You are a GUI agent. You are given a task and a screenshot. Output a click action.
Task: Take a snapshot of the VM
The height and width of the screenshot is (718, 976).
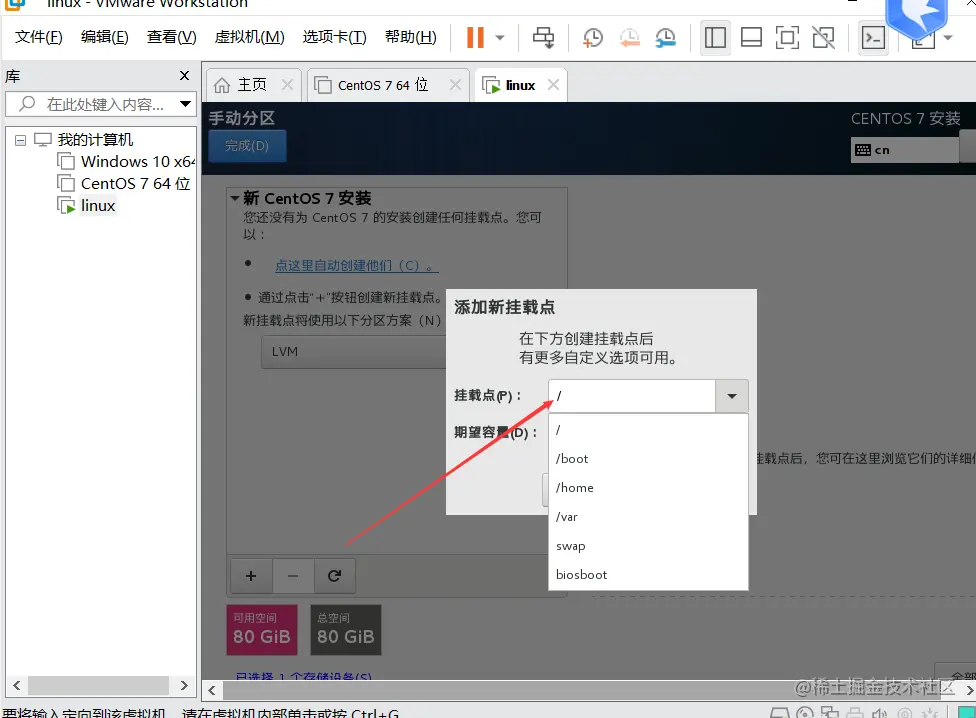click(593, 37)
